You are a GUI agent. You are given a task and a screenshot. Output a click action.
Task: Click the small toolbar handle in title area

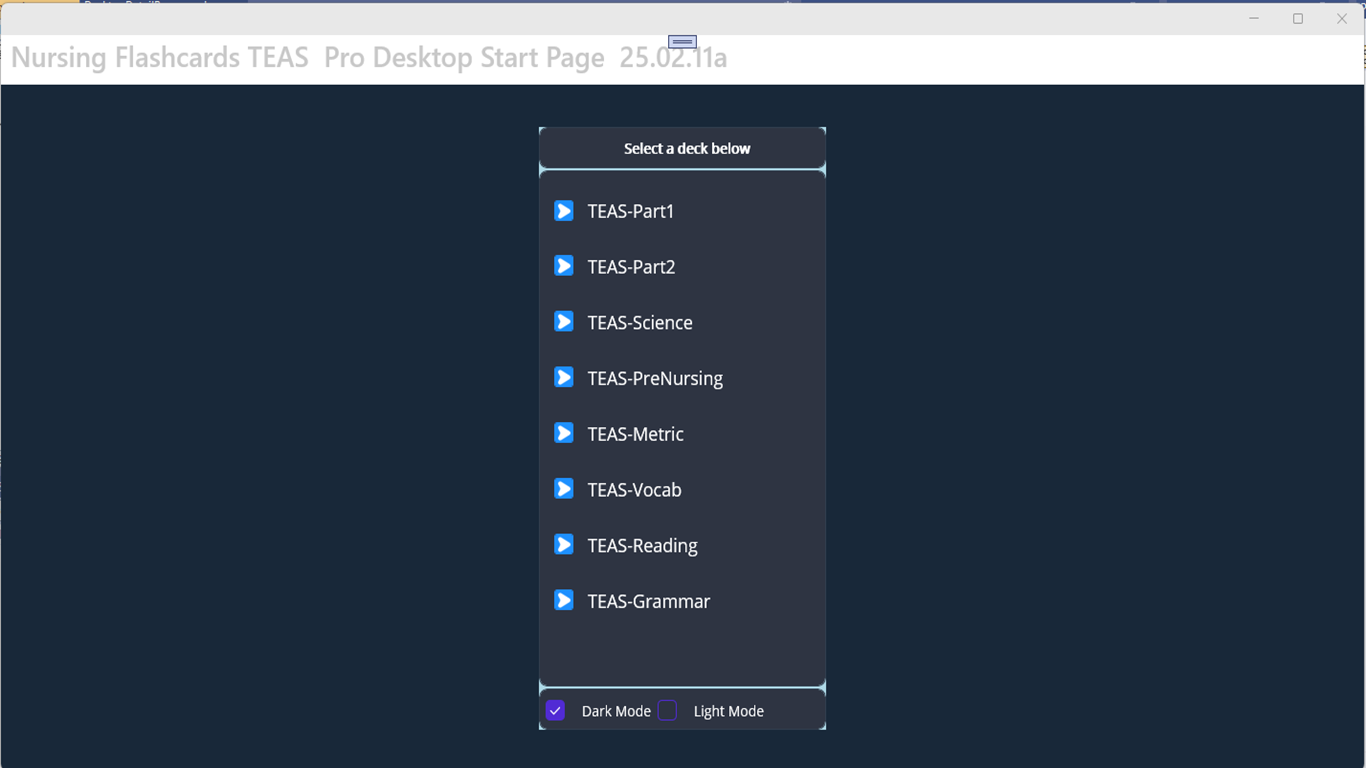(682, 42)
